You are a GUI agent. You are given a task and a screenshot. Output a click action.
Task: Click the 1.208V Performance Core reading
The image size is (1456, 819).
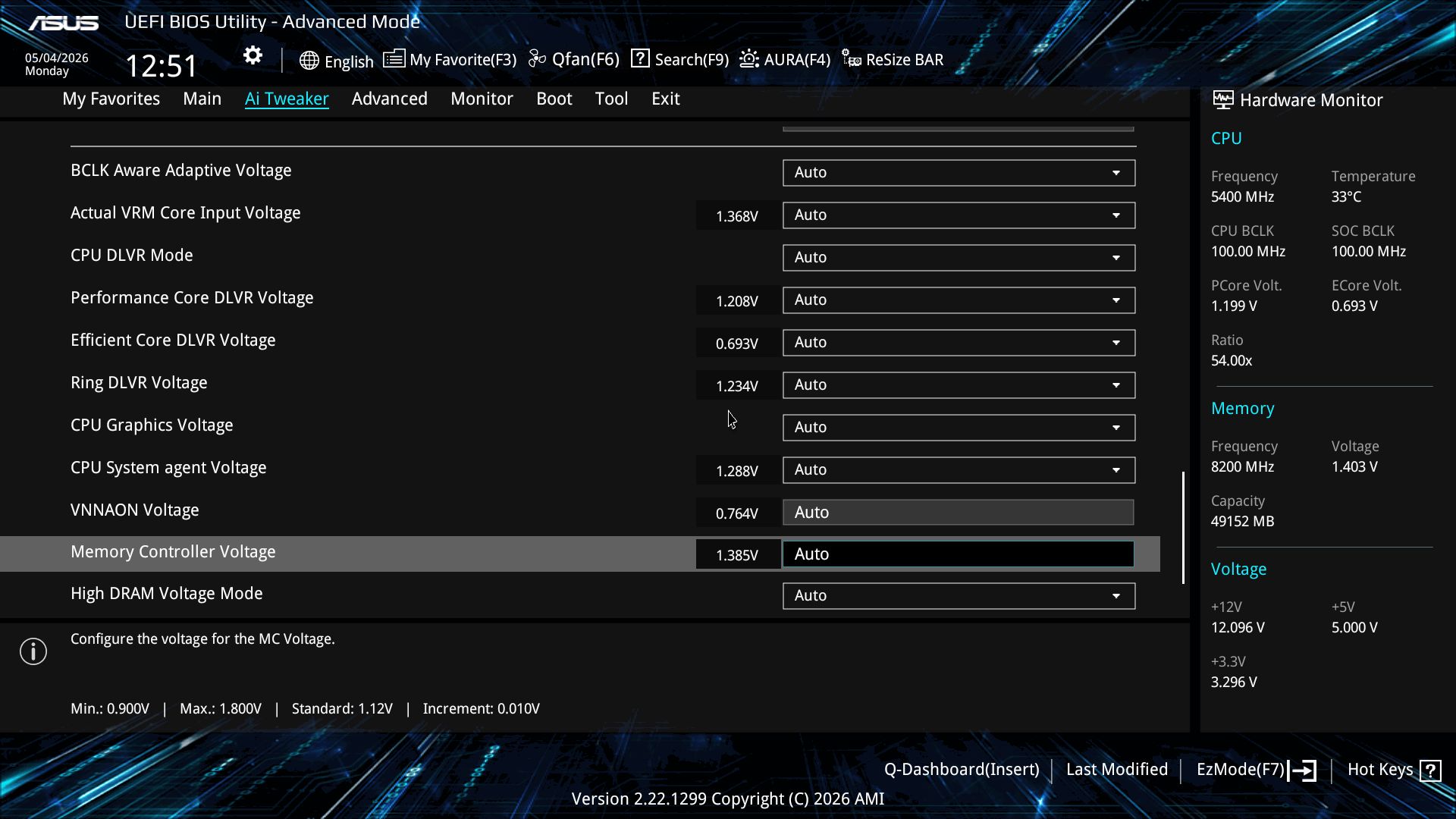click(737, 301)
